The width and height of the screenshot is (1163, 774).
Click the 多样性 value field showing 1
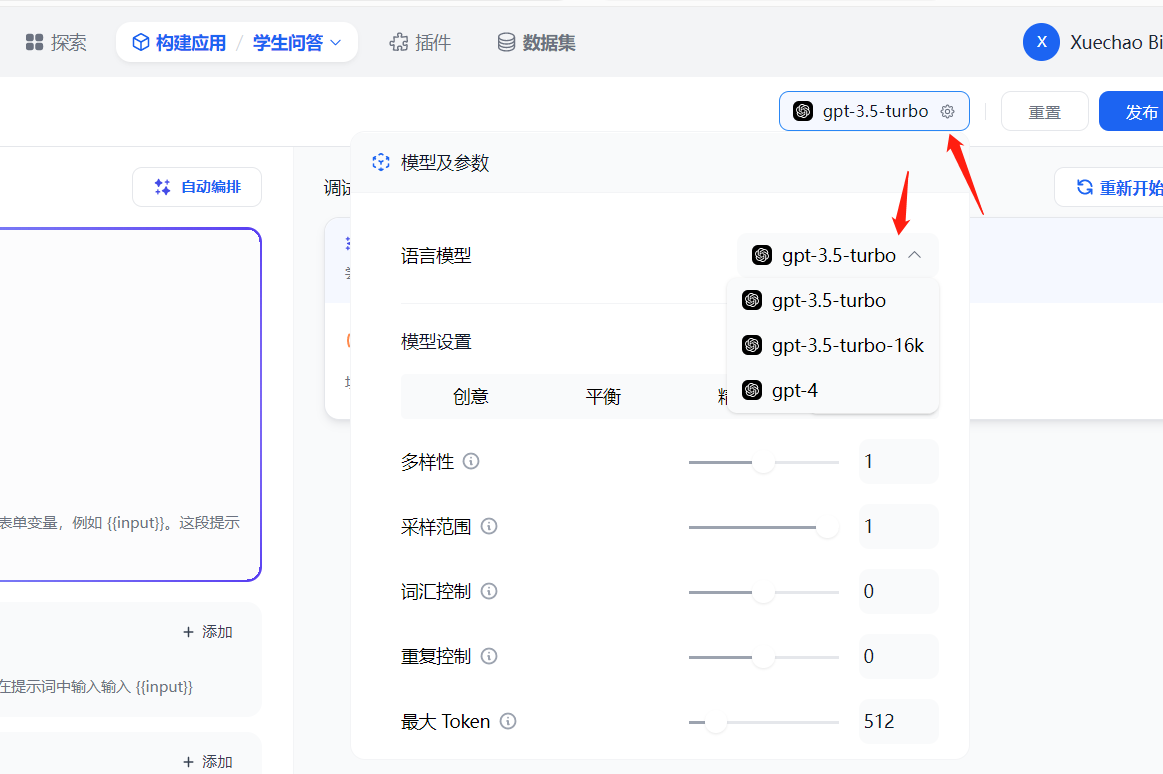898,461
